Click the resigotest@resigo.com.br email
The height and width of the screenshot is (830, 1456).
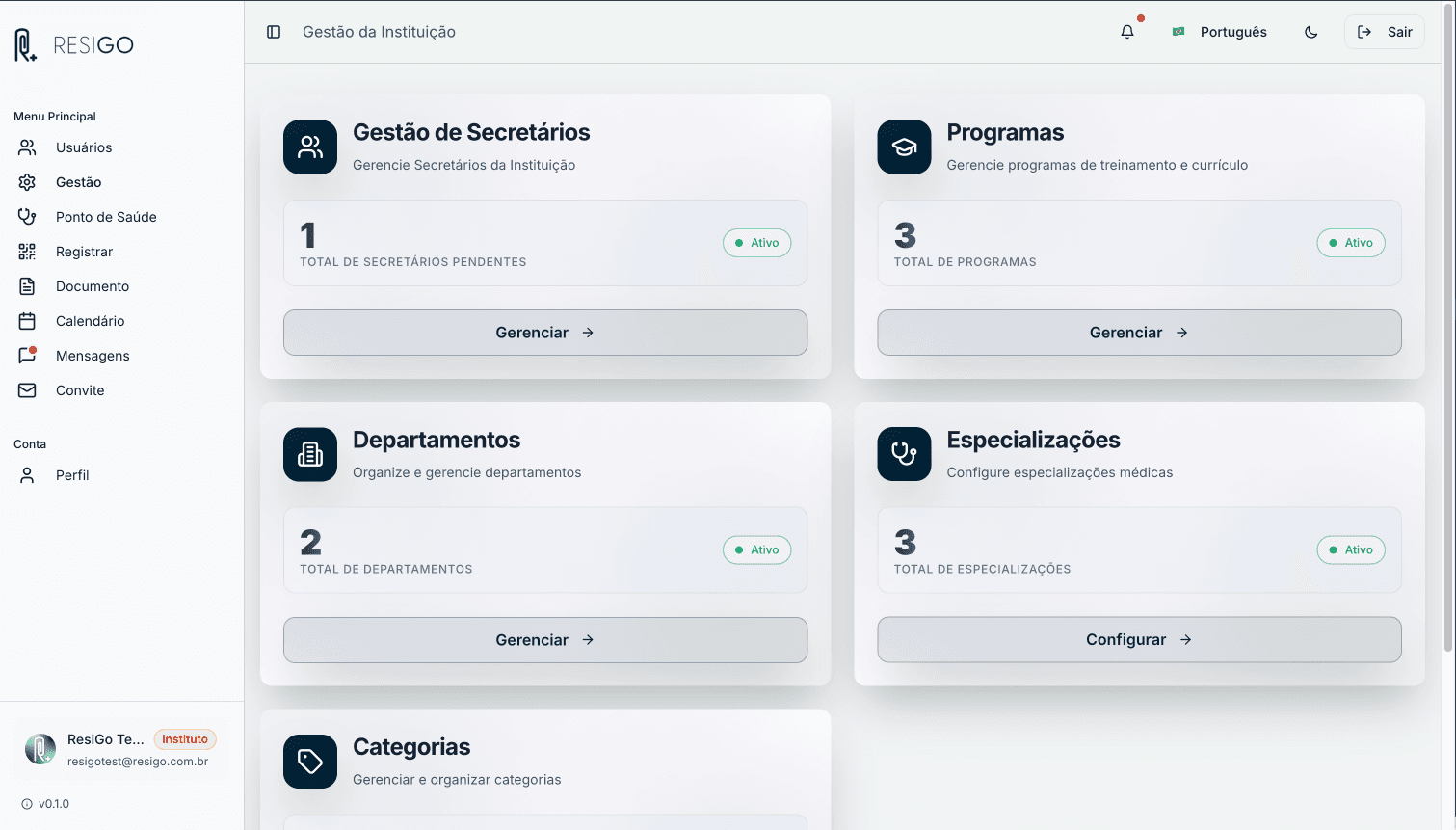tap(138, 762)
